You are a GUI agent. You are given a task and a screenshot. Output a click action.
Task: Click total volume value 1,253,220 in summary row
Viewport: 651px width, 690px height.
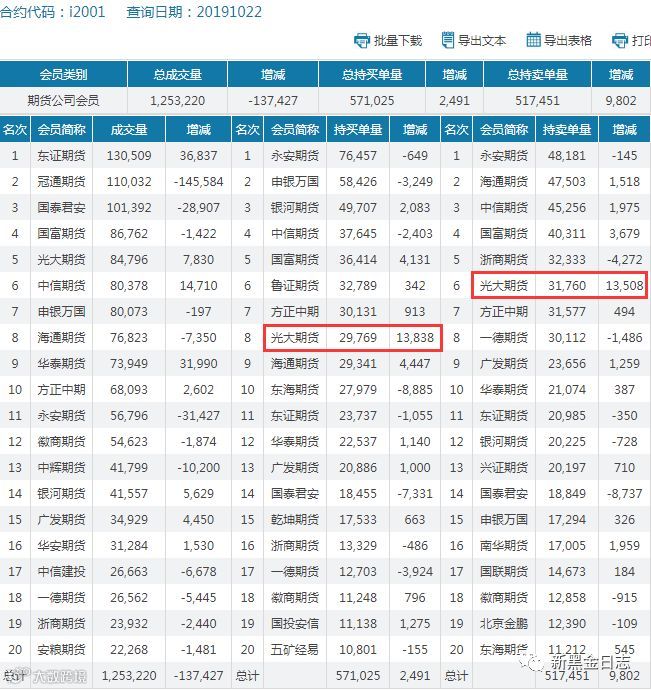tap(177, 101)
